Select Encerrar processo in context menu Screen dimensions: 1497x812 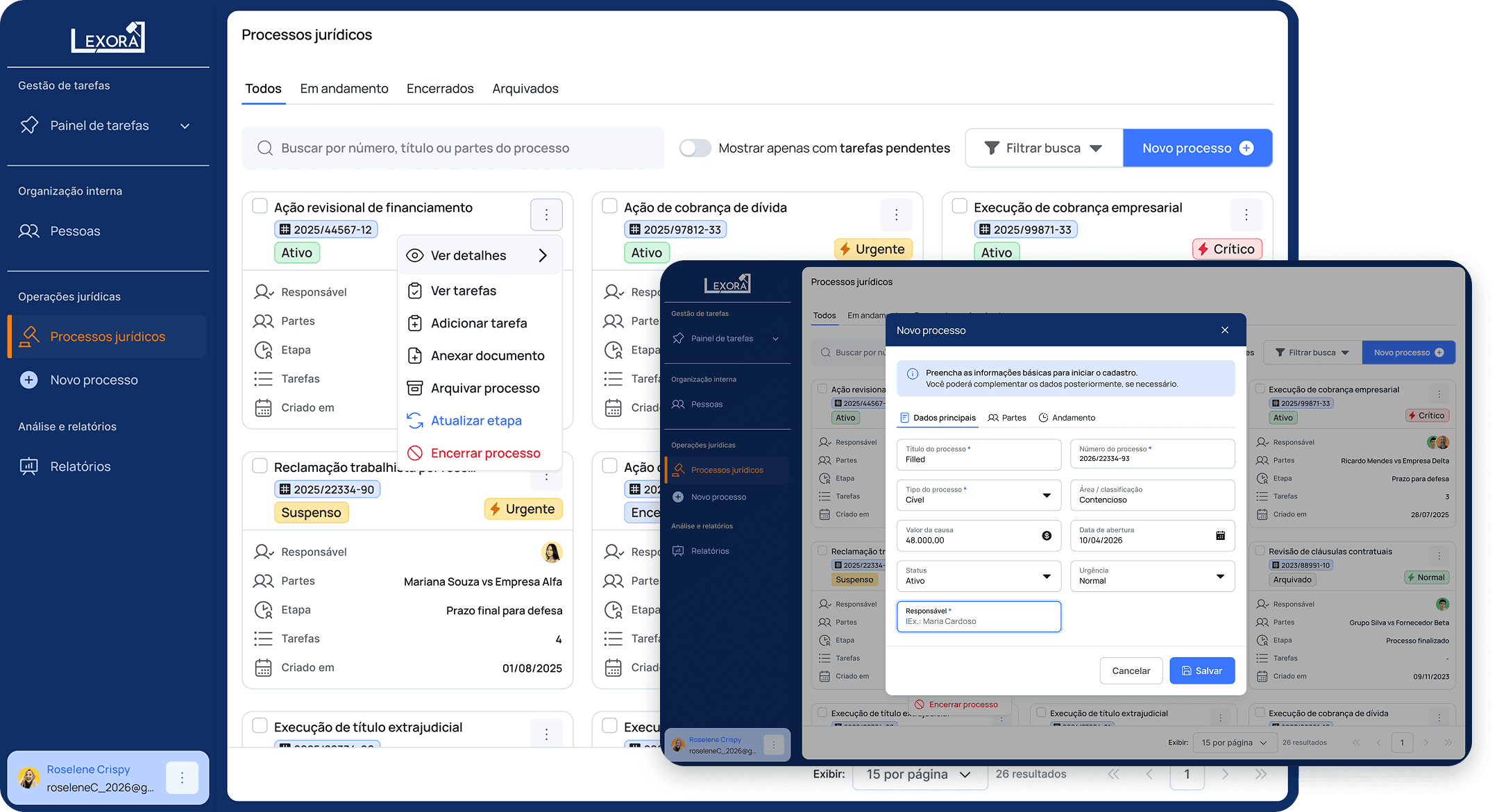pos(480,454)
